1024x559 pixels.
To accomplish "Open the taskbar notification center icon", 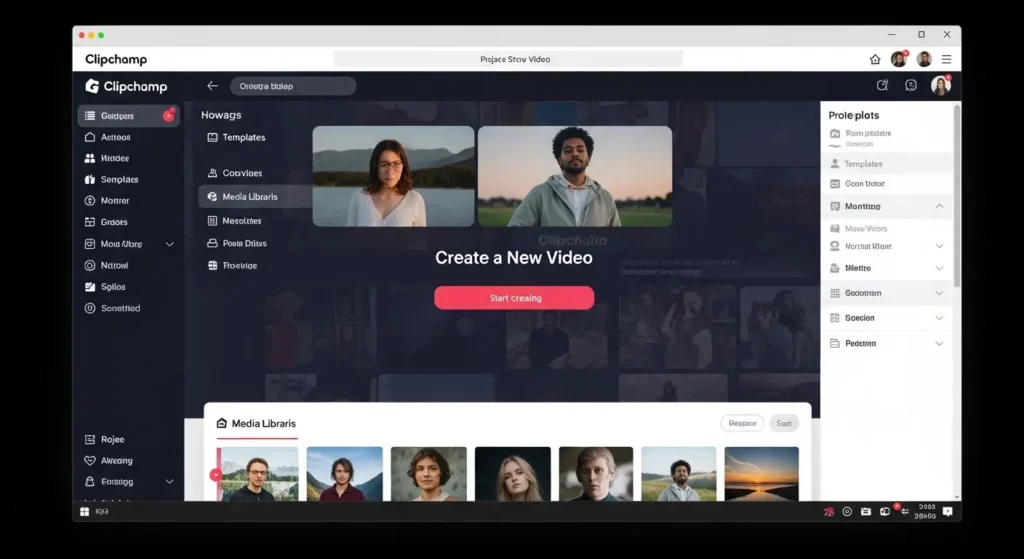I will pos(948,511).
